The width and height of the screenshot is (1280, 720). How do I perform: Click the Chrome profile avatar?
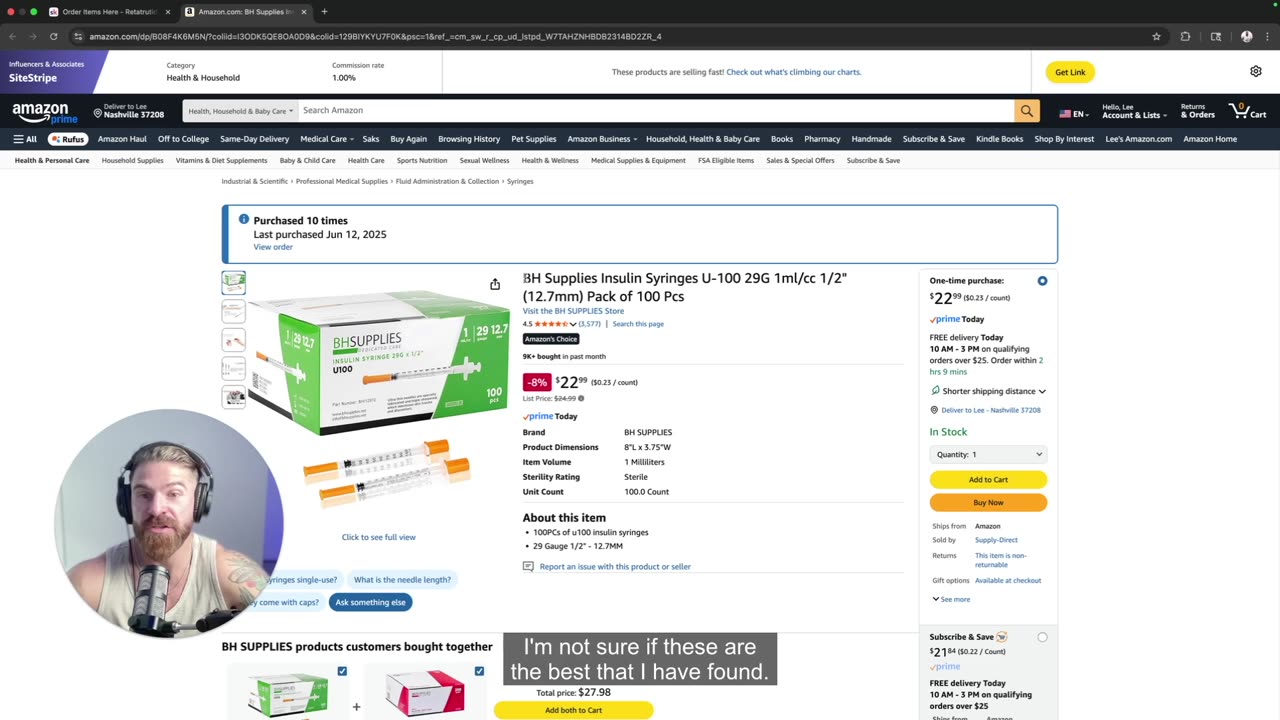coord(1246,36)
